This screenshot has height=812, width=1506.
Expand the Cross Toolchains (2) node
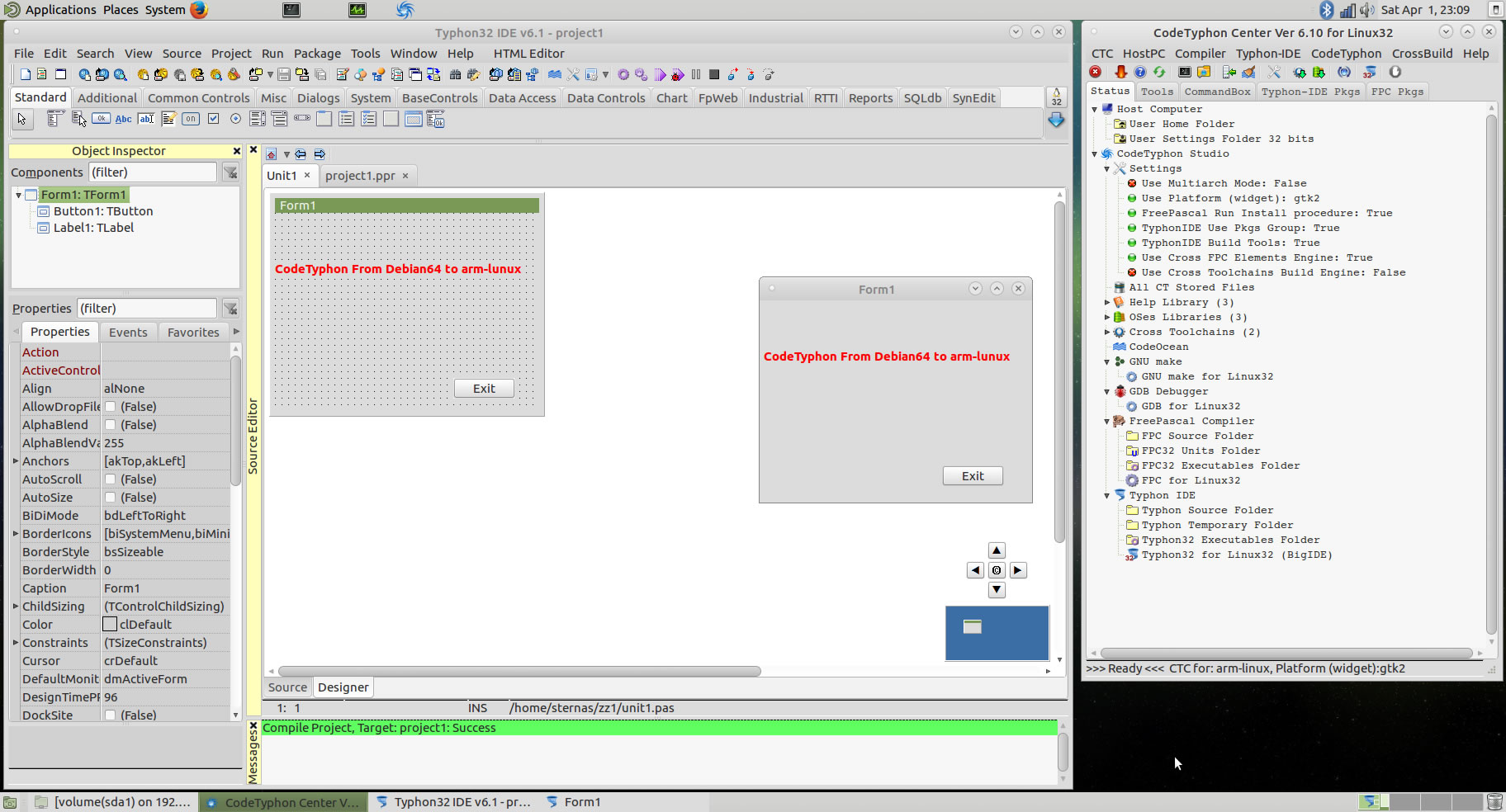click(1107, 333)
